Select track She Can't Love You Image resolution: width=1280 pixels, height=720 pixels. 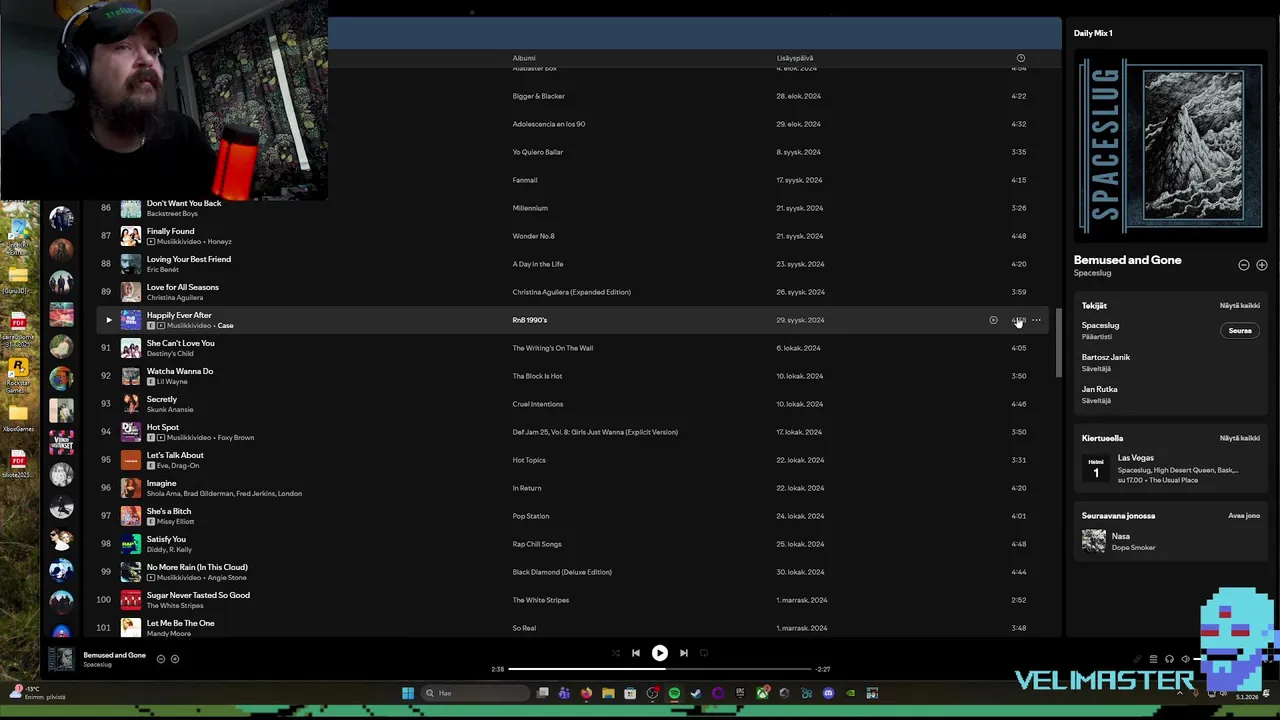click(x=180, y=343)
